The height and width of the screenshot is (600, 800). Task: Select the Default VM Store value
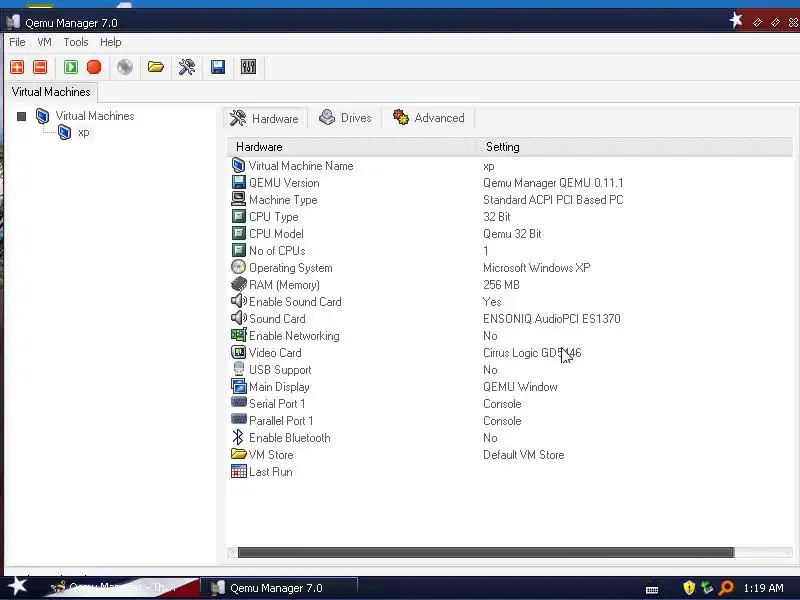[523, 455]
